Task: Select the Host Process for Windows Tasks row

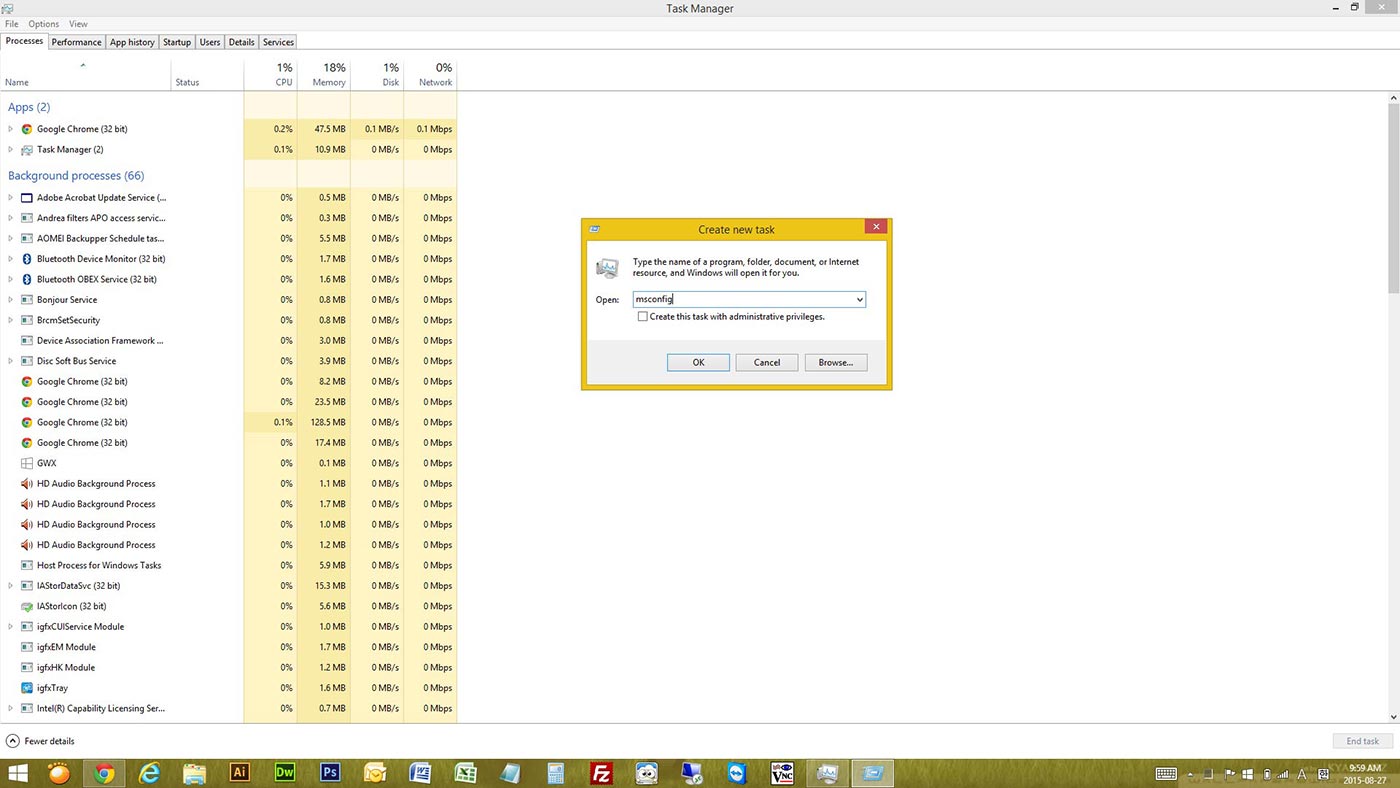Action: (x=228, y=565)
